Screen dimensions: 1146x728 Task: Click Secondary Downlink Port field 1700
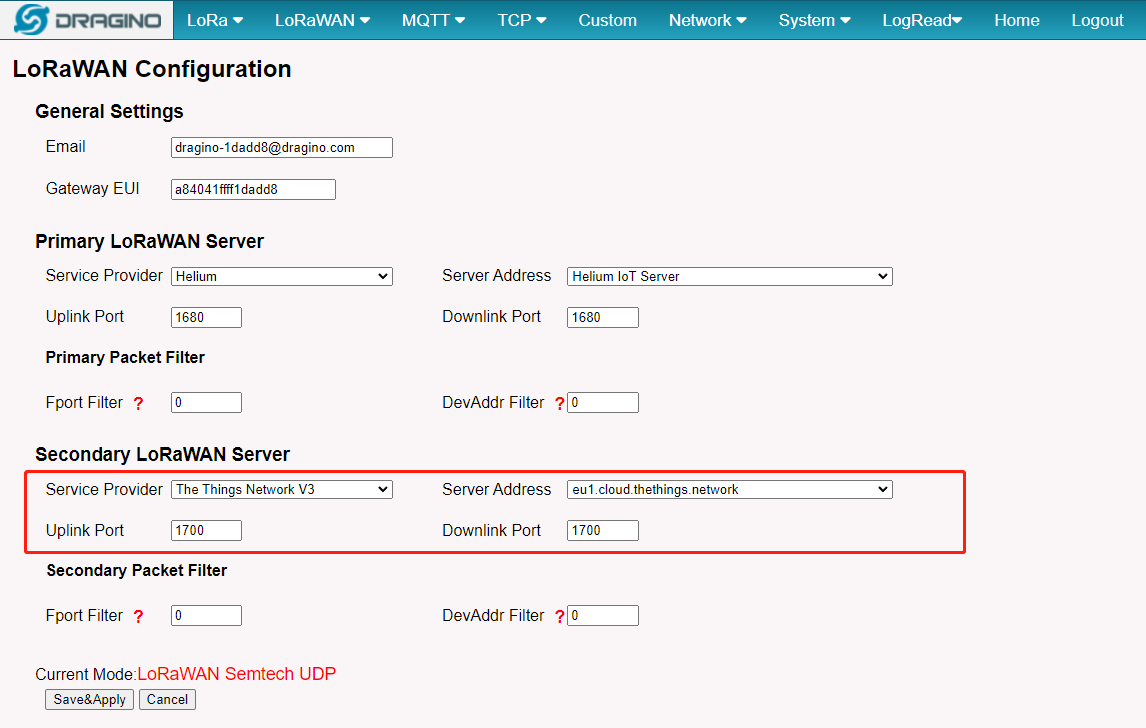pos(602,531)
